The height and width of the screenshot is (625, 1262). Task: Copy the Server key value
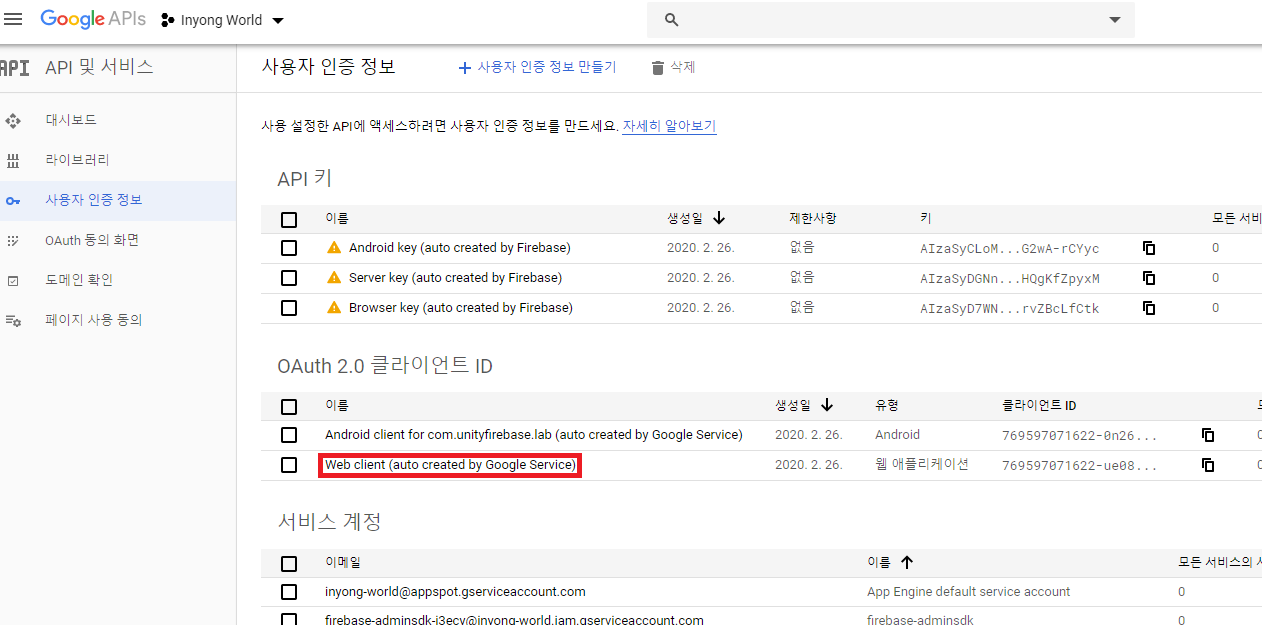click(x=1149, y=278)
